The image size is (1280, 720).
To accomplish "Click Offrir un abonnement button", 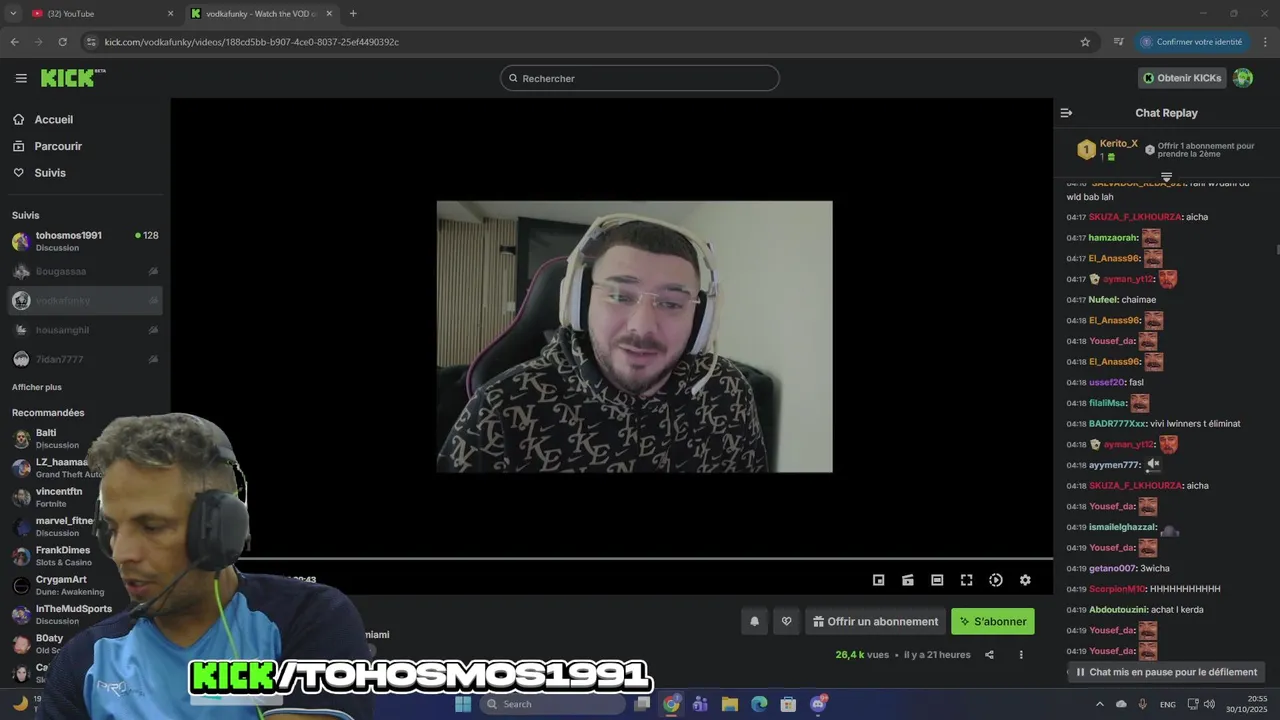I will click(875, 621).
